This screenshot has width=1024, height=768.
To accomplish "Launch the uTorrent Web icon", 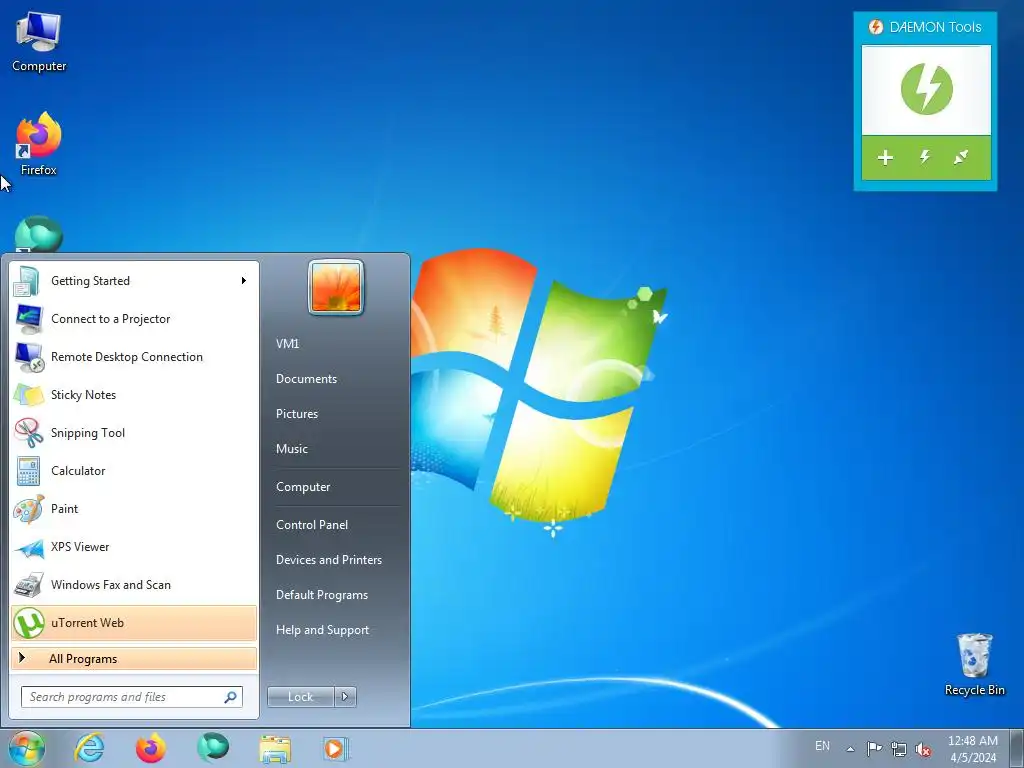I will click(29, 623).
